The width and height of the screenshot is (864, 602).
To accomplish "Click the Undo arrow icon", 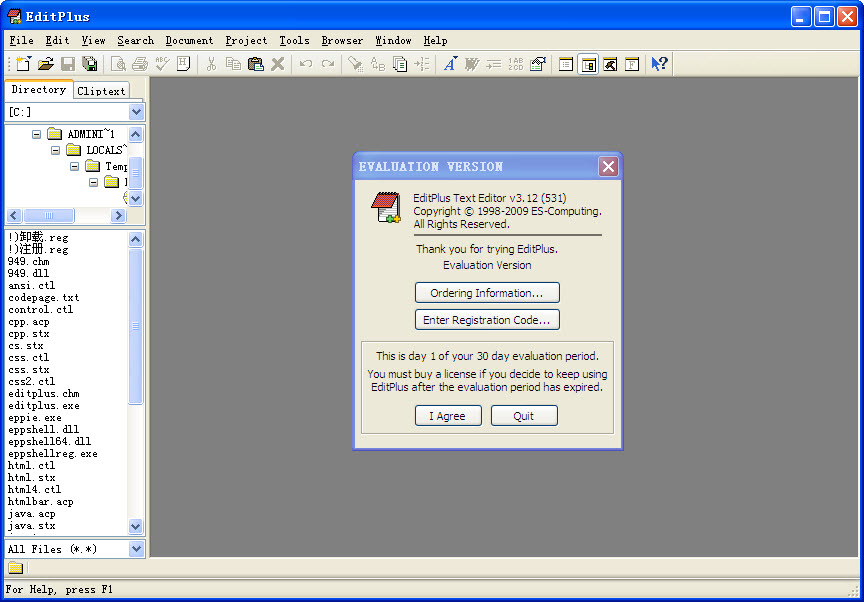I will [306, 64].
